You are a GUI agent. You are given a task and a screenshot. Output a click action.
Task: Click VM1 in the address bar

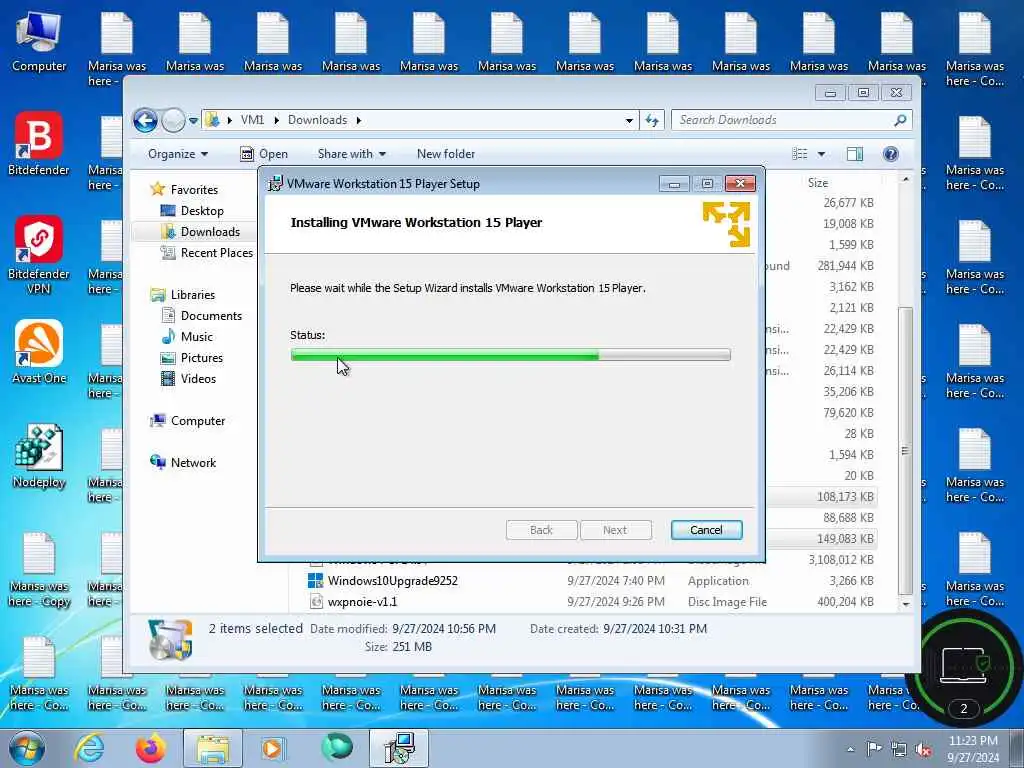(252, 120)
